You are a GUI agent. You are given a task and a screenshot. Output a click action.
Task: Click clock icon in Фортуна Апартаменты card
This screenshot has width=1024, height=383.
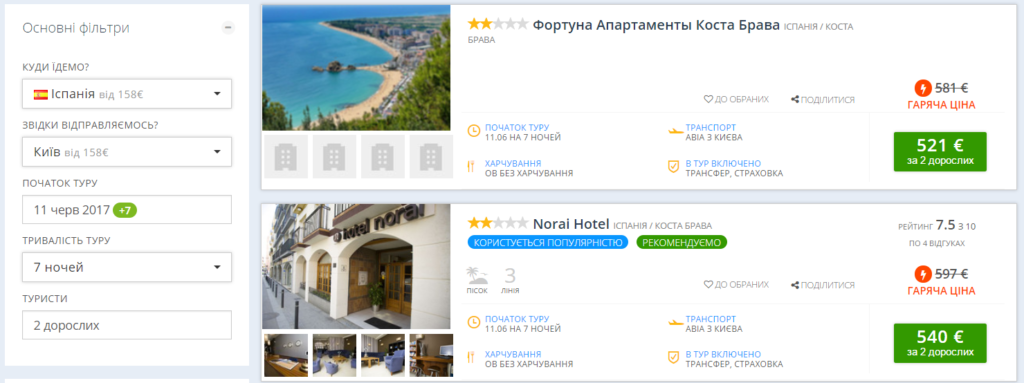point(474,131)
